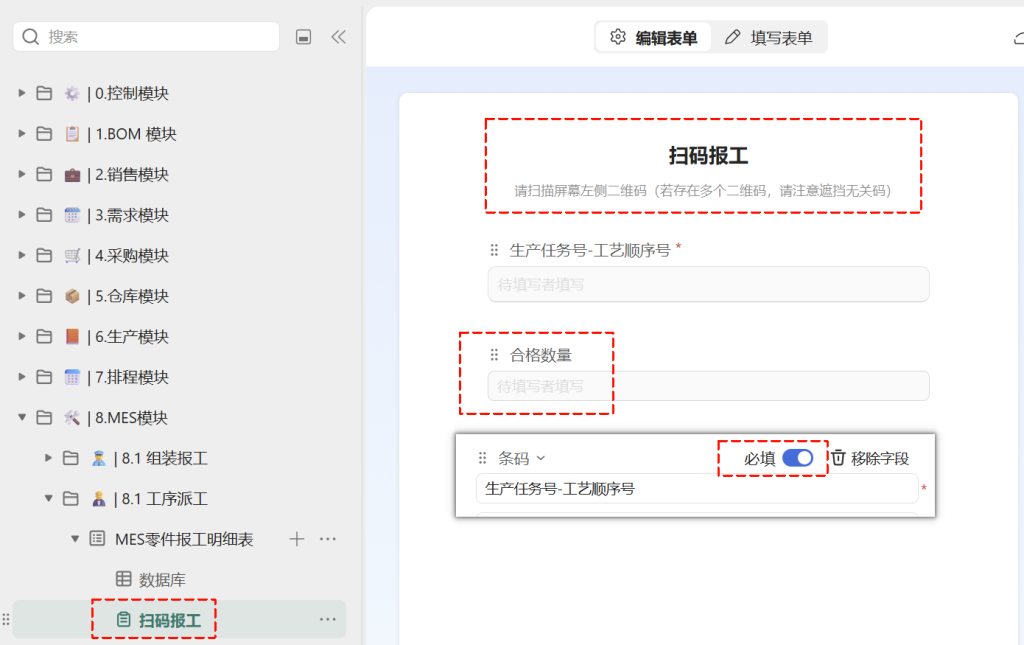Viewport: 1024px width, 645px height.
Task: Click the 生产任务号-工艺顺序号 input field
Action: (709, 284)
